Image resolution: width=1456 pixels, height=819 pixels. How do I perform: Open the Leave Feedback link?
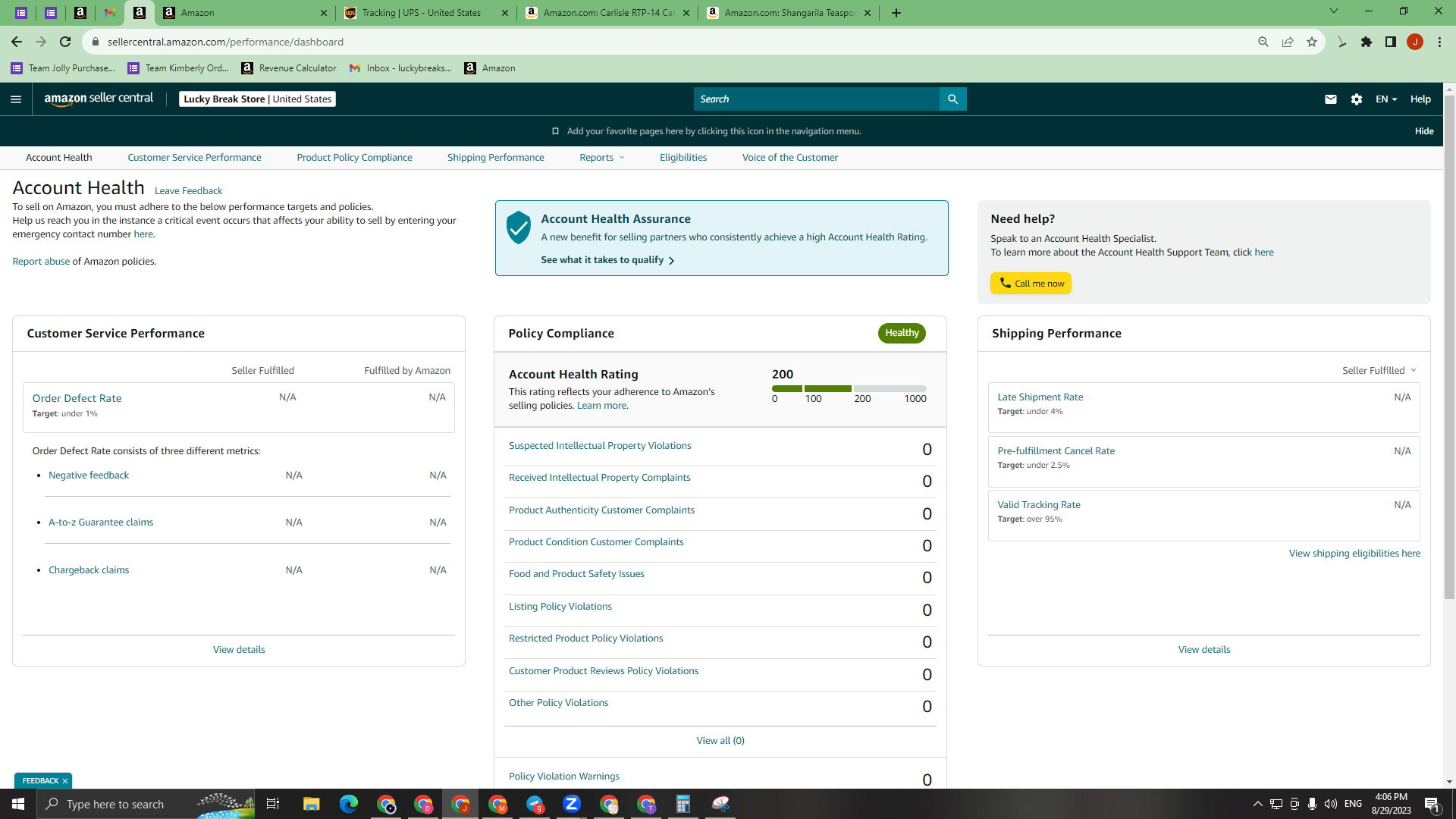pyautogui.click(x=188, y=191)
